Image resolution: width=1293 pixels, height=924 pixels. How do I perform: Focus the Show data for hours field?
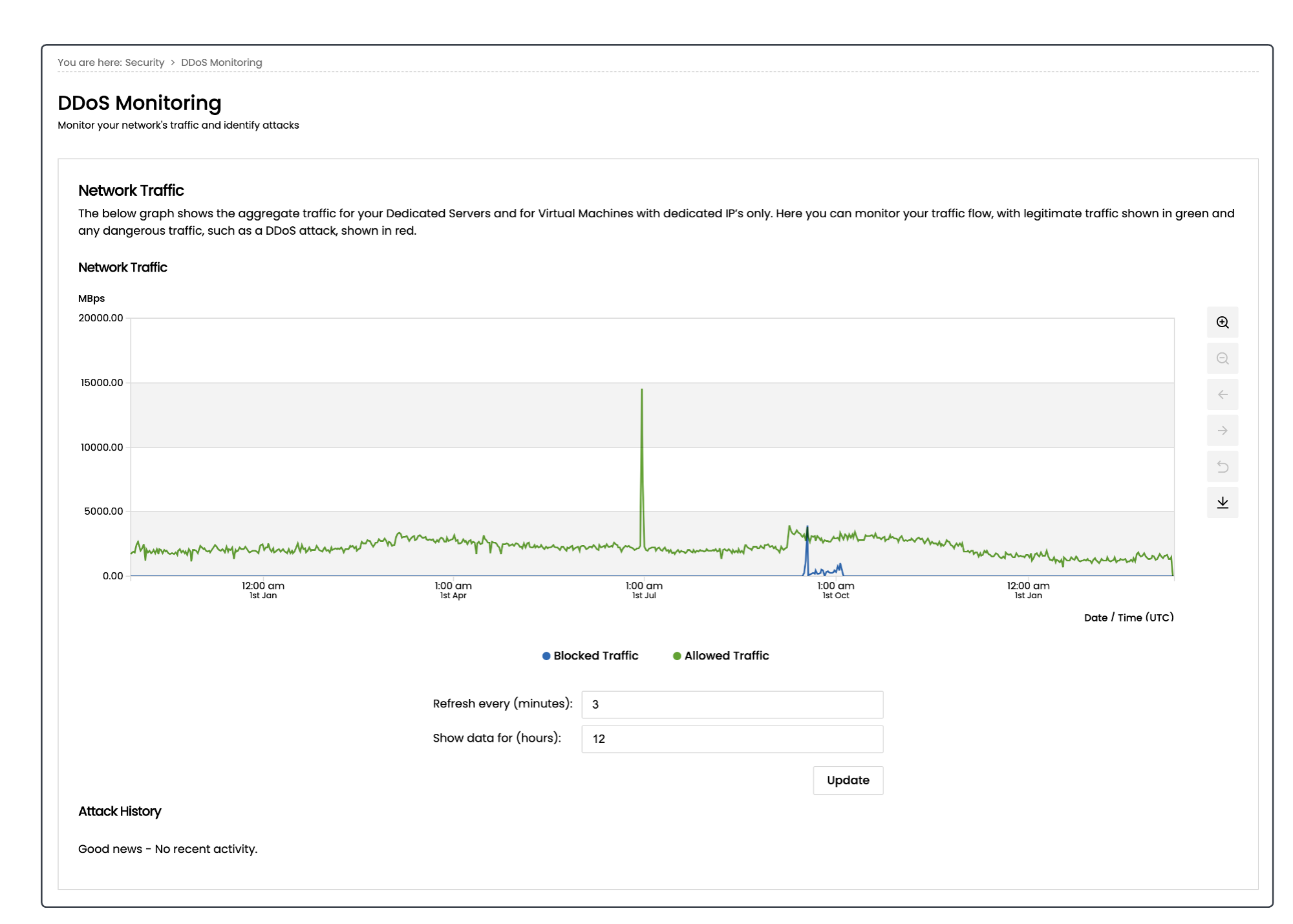click(732, 738)
